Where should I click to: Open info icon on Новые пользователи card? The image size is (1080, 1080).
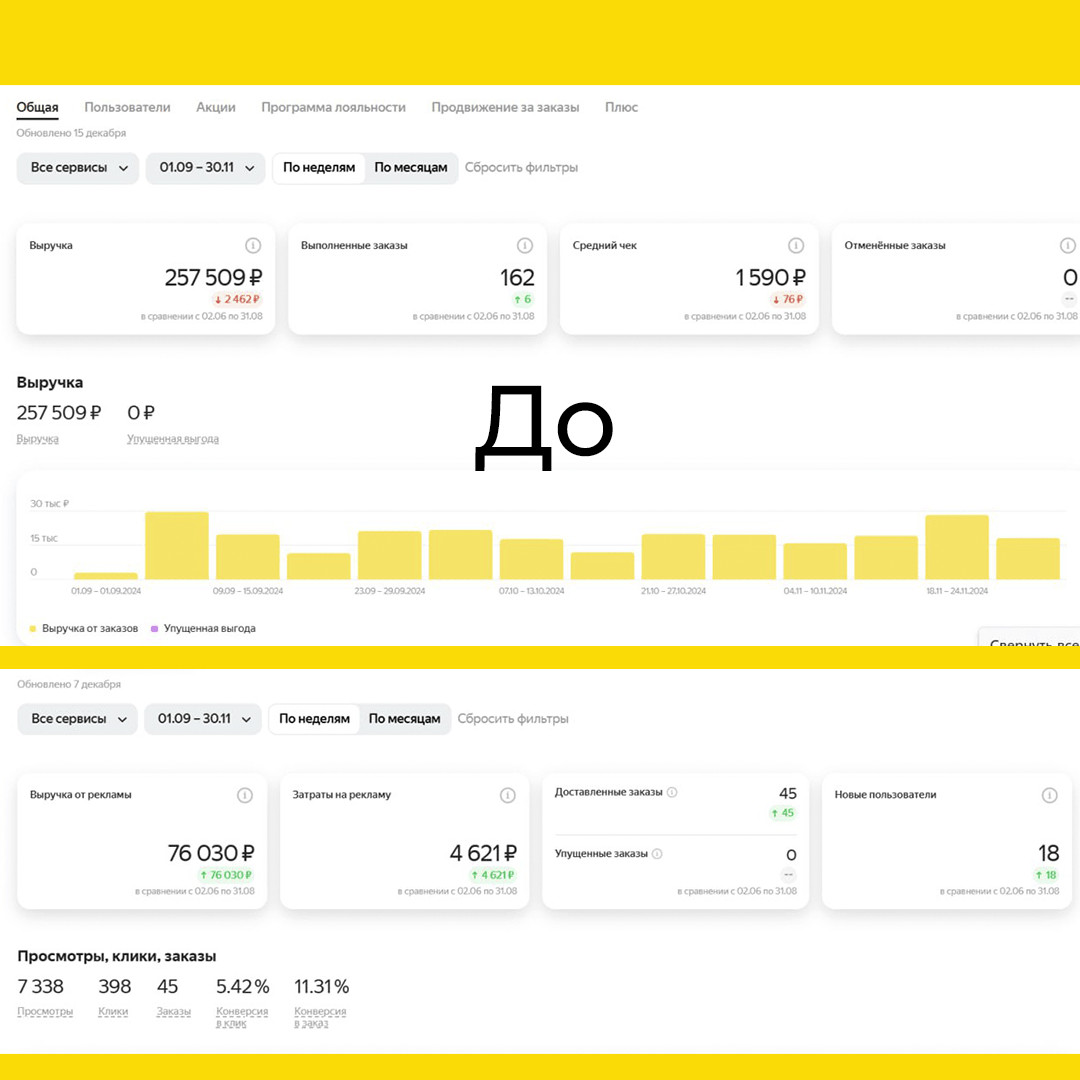click(1050, 795)
